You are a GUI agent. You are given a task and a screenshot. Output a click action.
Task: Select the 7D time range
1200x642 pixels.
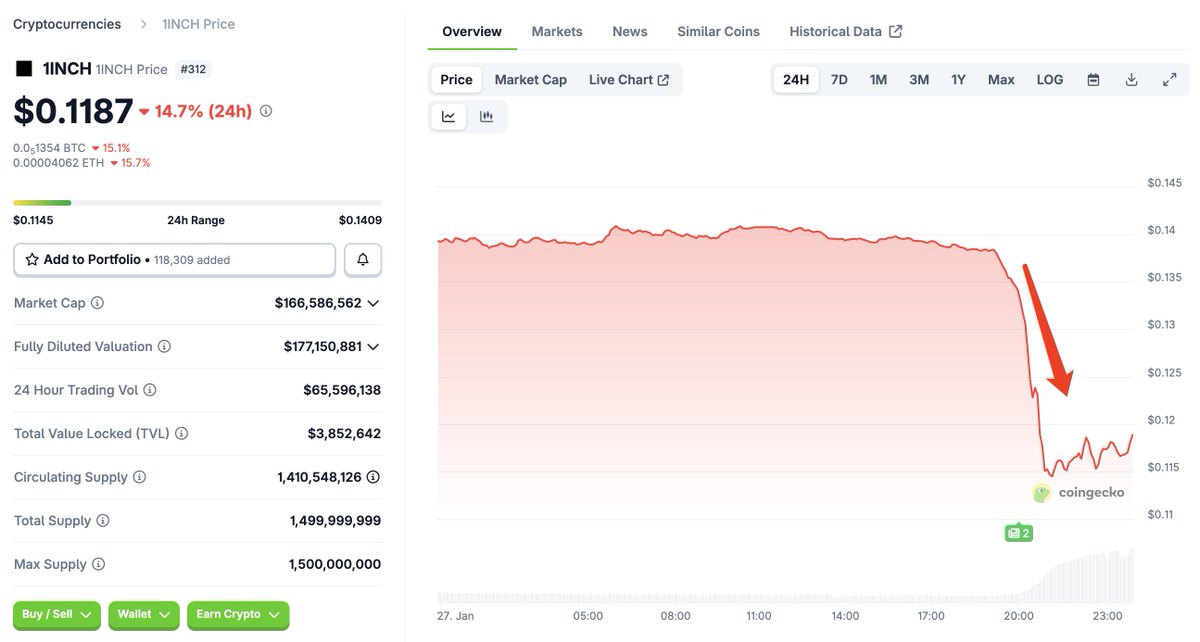[839, 80]
